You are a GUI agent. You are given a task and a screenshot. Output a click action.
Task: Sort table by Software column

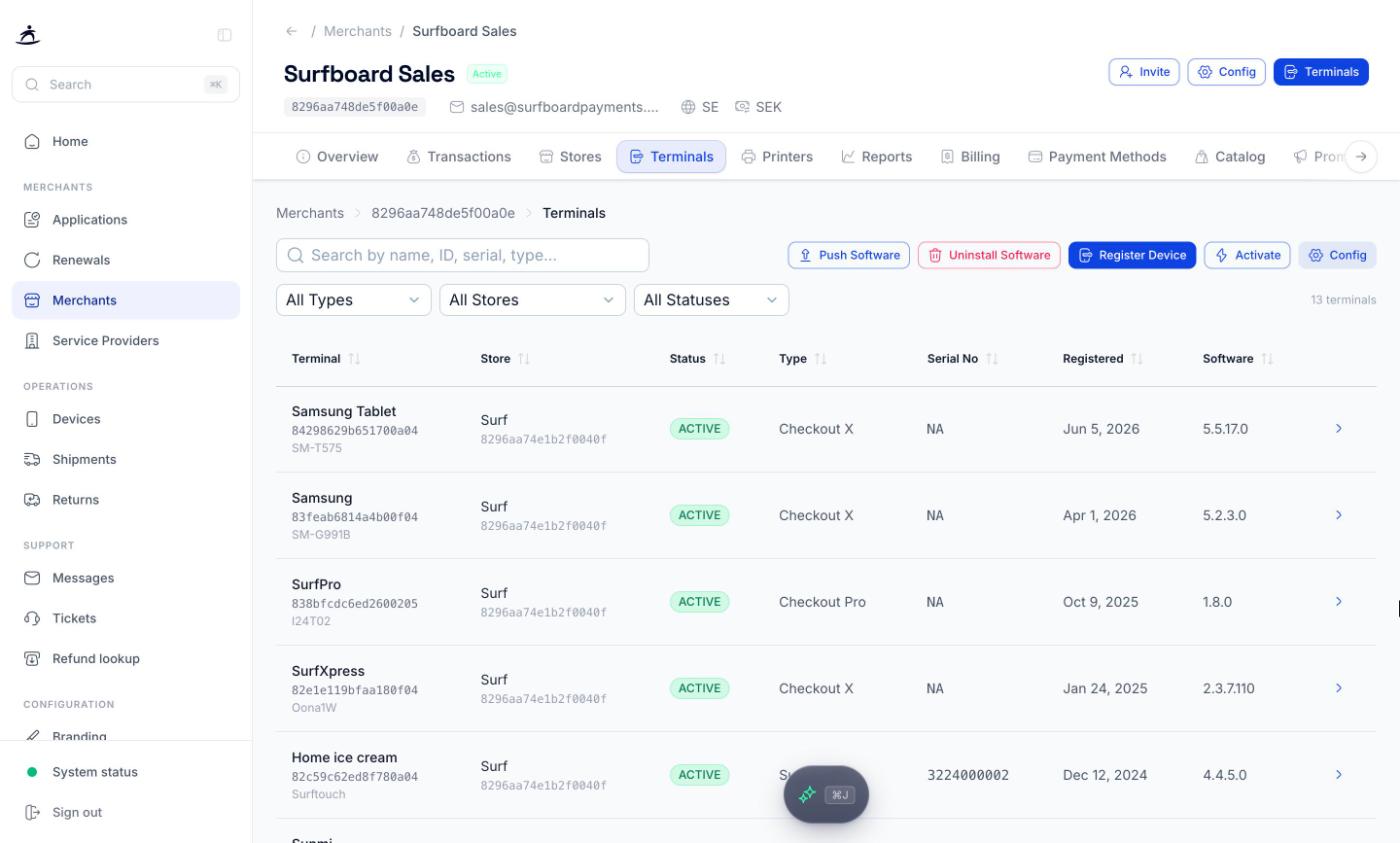1237,359
